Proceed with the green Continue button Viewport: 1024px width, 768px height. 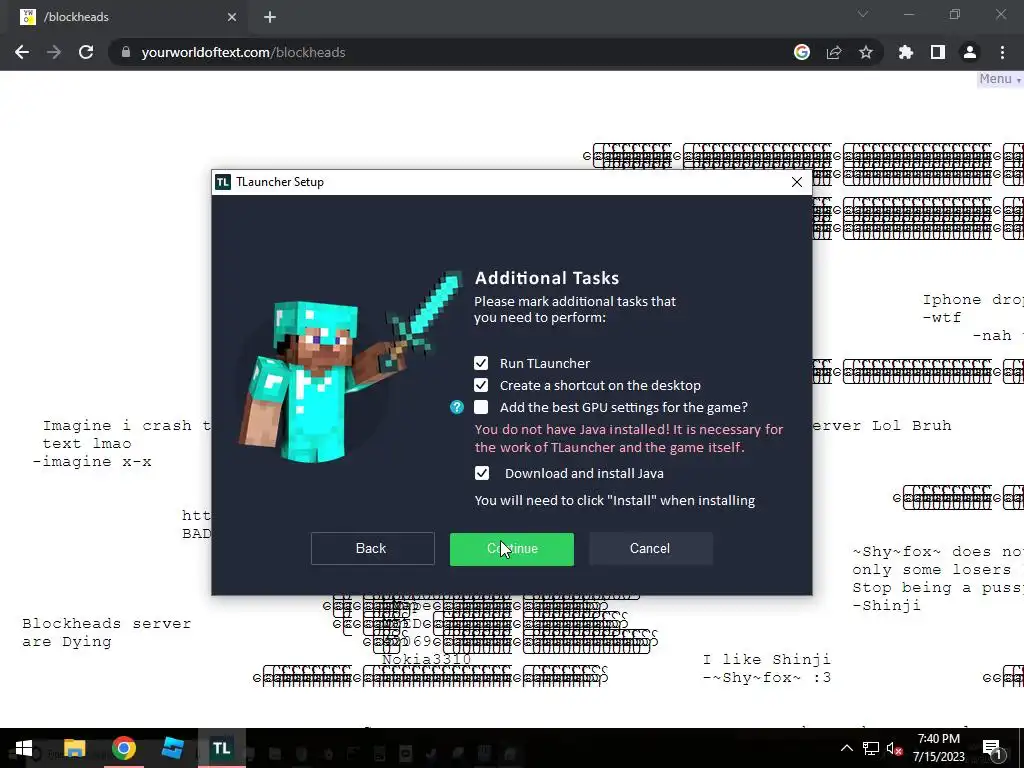click(x=511, y=549)
